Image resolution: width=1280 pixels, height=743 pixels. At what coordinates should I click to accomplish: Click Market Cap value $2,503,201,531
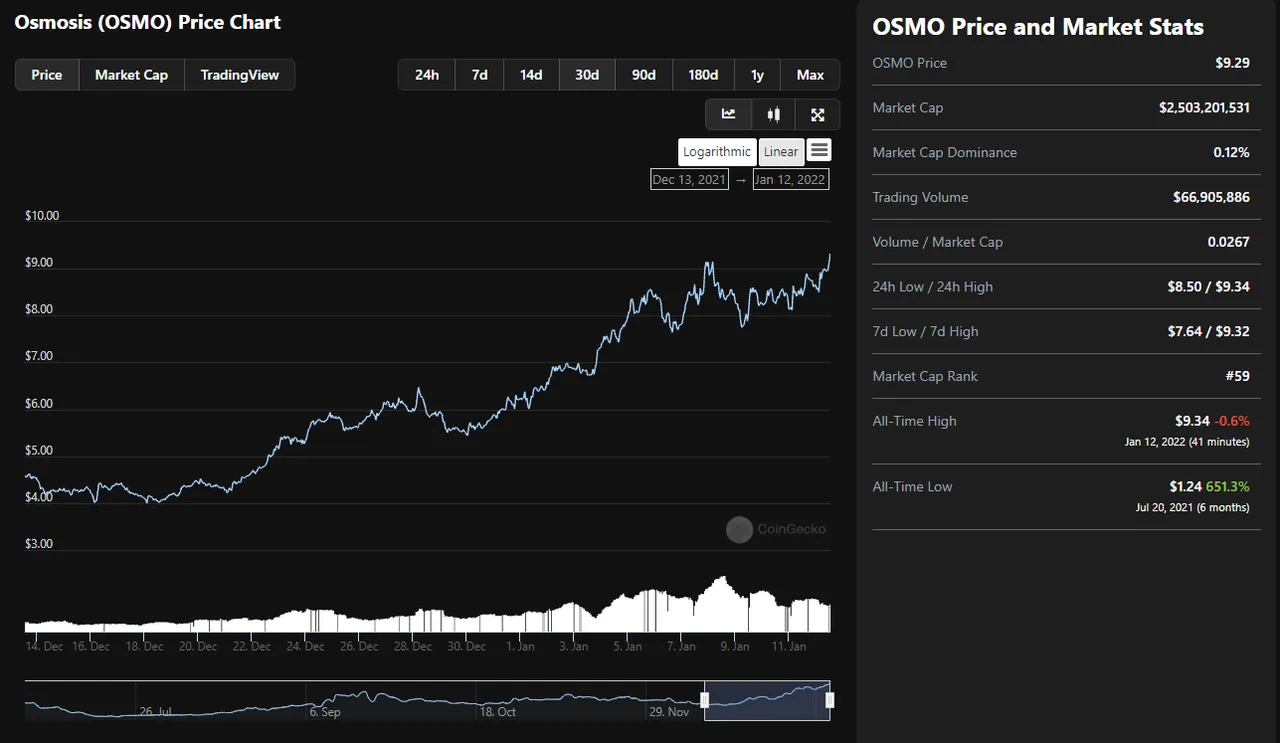(1204, 108)
